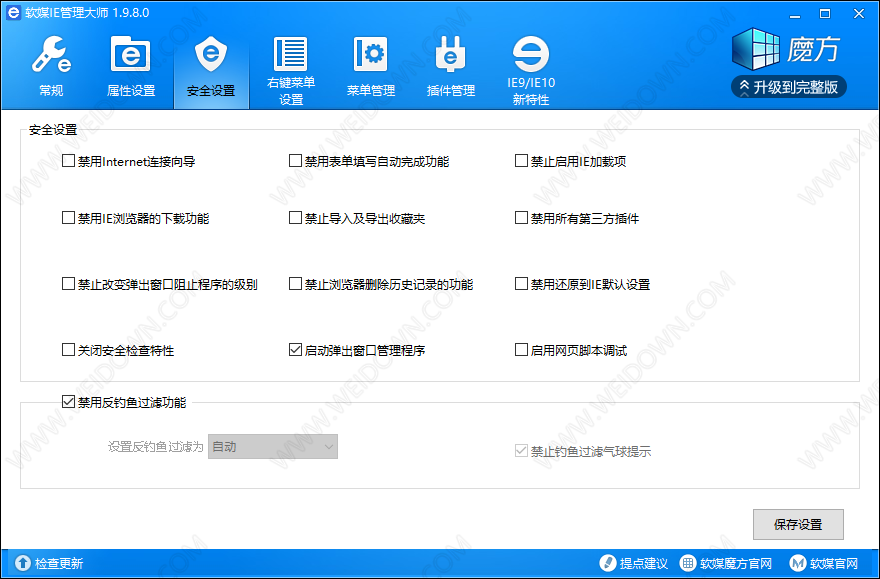Uncheck 禁用反钓鱼过滤功能
Image resolution: width=880 pixels, height=579 pixels.
tap(68, 402)
